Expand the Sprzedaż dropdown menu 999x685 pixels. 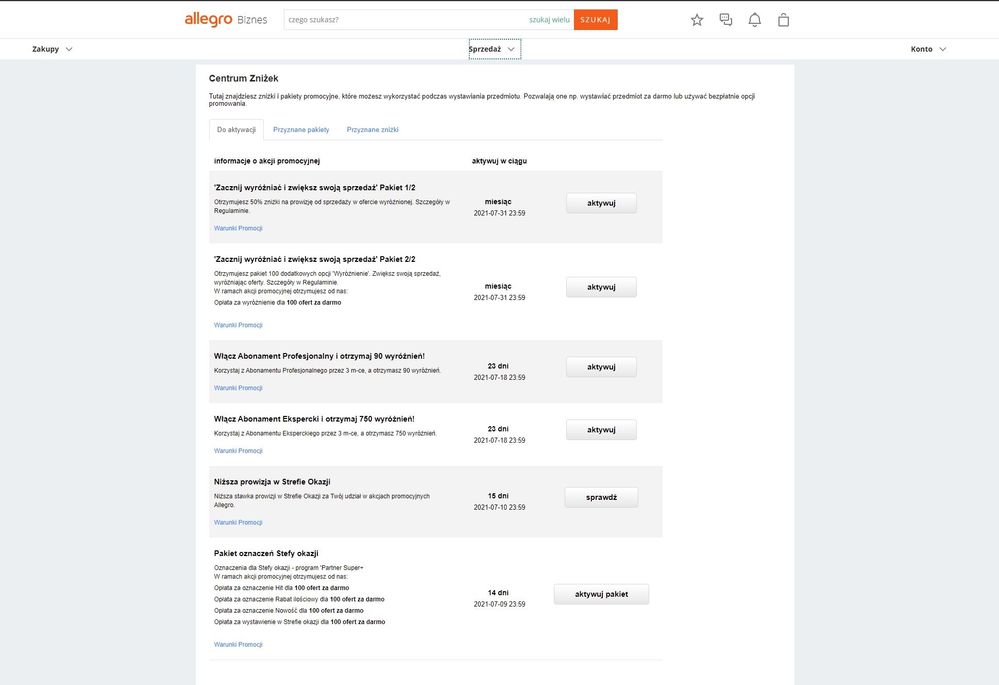coord(494,49)
